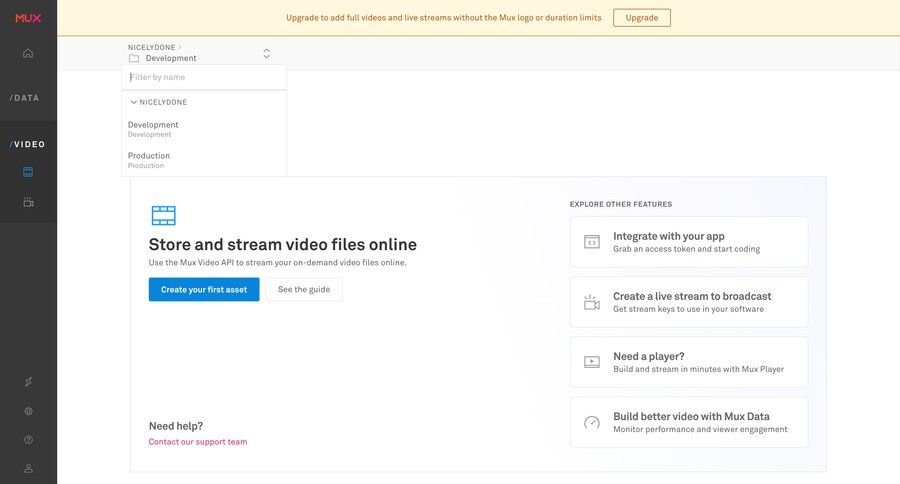Viewport: 900px width, 484px height.
Task: Open user profile icon in sidebar
Action: 28,468
